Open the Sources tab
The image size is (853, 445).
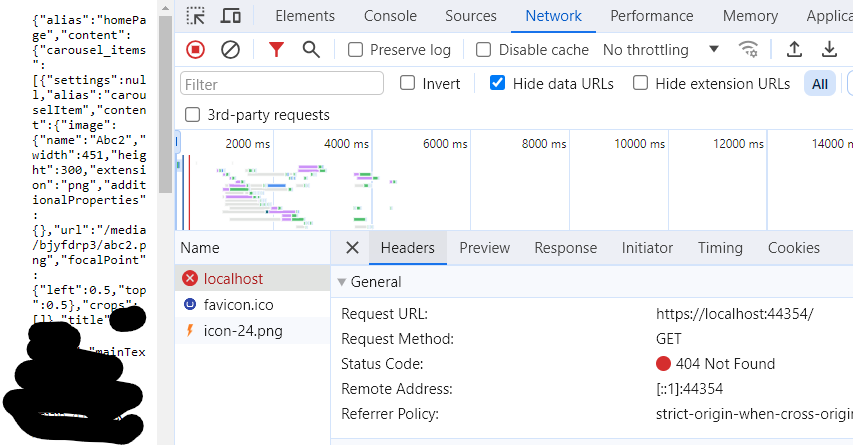[x=471, y=16]
